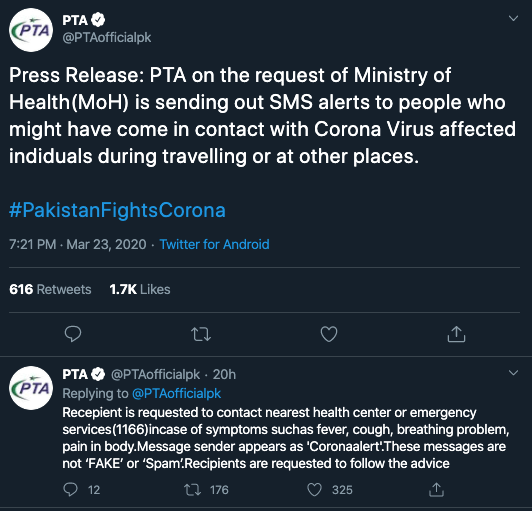Open the @PTAofficialpk mention in reply
532x511 pixels.
176,394
